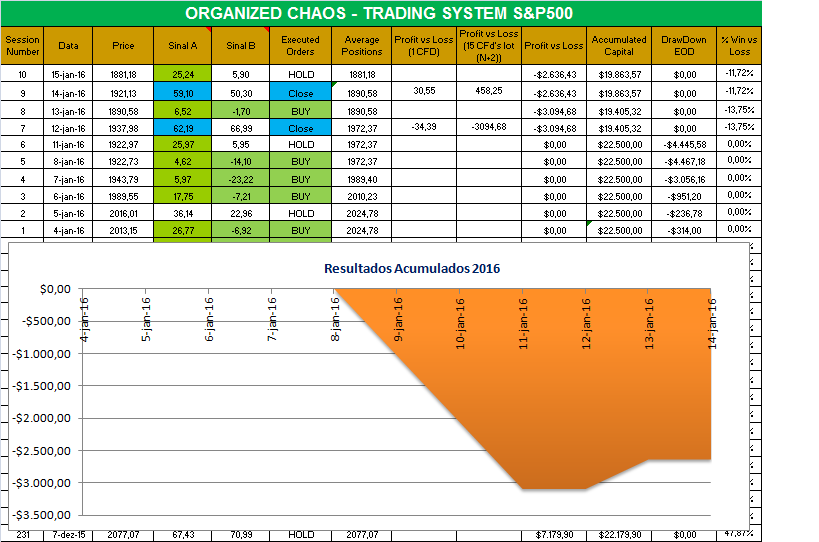The height and width of the screenshot is (542, 819).
Task: Select the 11-jan-16 chart axis label
Action: tap(523, 323)
